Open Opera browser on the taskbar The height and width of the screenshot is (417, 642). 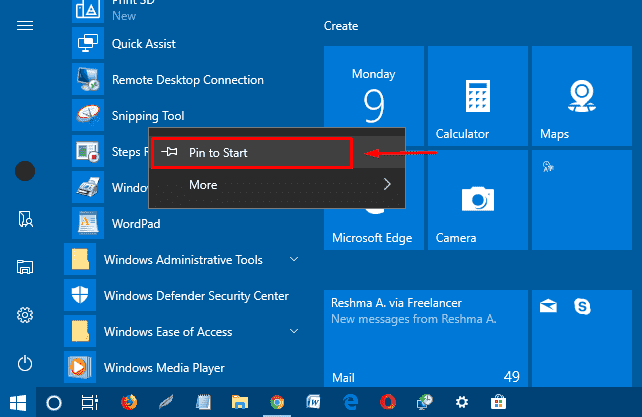tap(387, 402)
